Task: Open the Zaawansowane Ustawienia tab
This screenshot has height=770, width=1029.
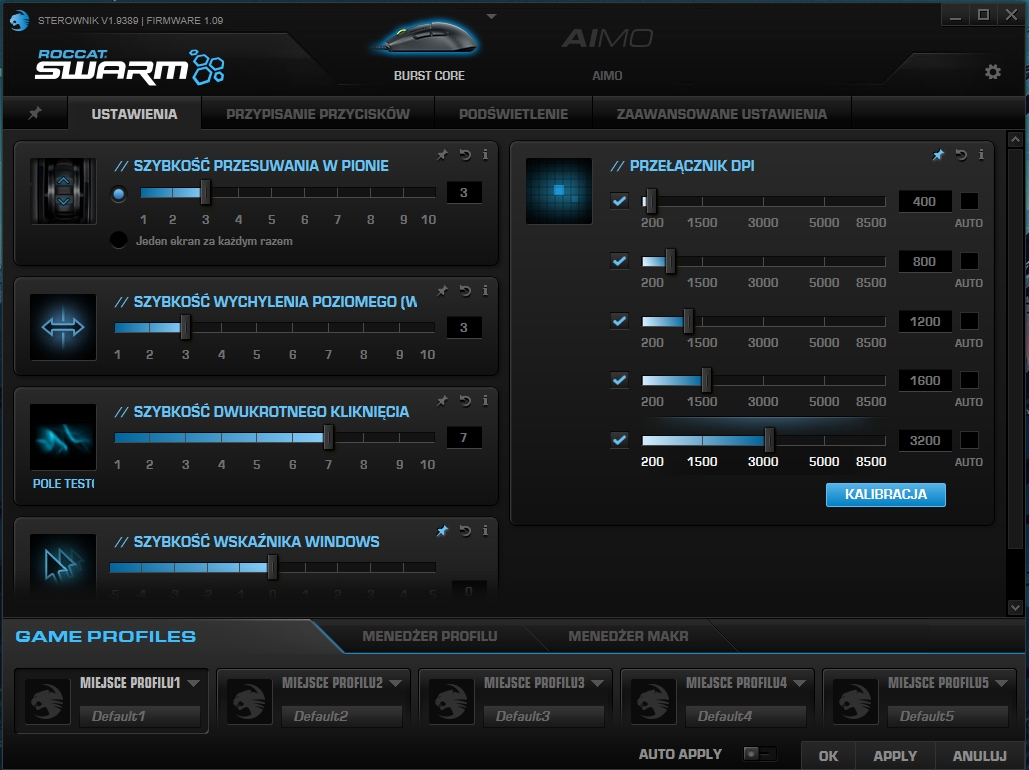Action: coord(722,114)
